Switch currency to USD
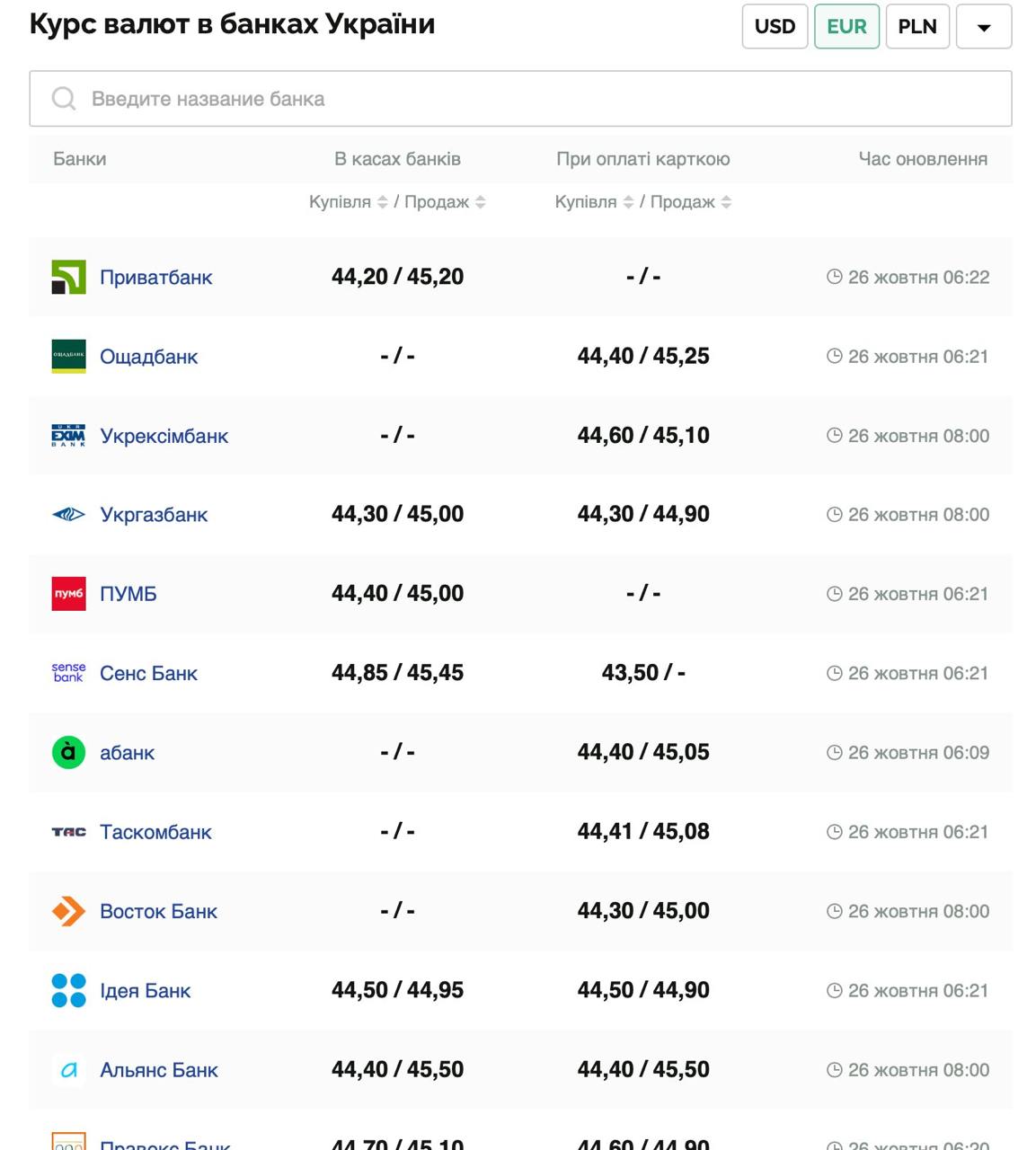 775,26
